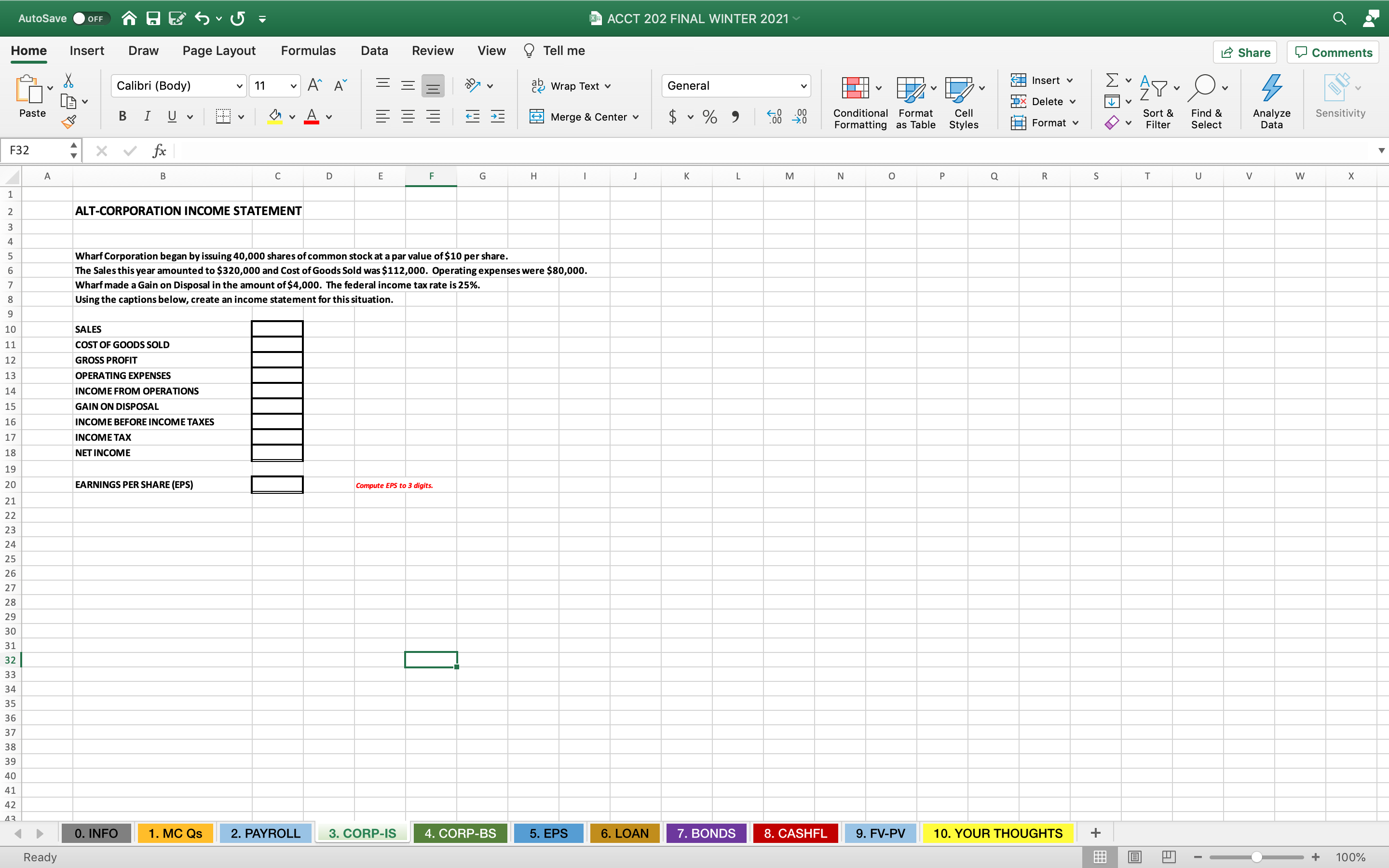
Task: Open the 5. EPS sheet tab
Action: pyautogui.click(x=548, y=832)
